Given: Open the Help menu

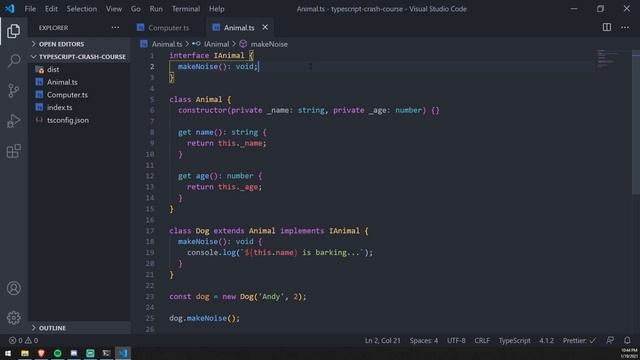Looking at the screenshot, I should coord(217,9).
